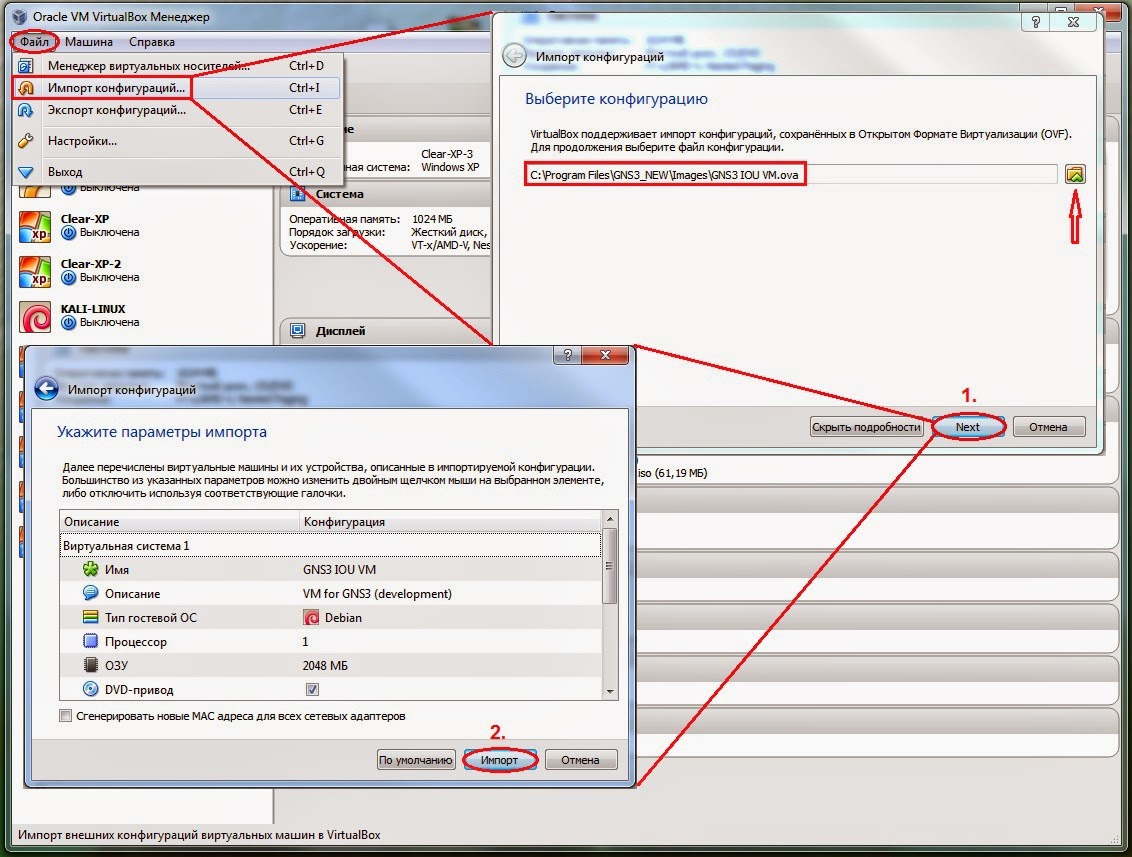Open the Справка menu
1132x857 pixels.
(x=152, y=42)
